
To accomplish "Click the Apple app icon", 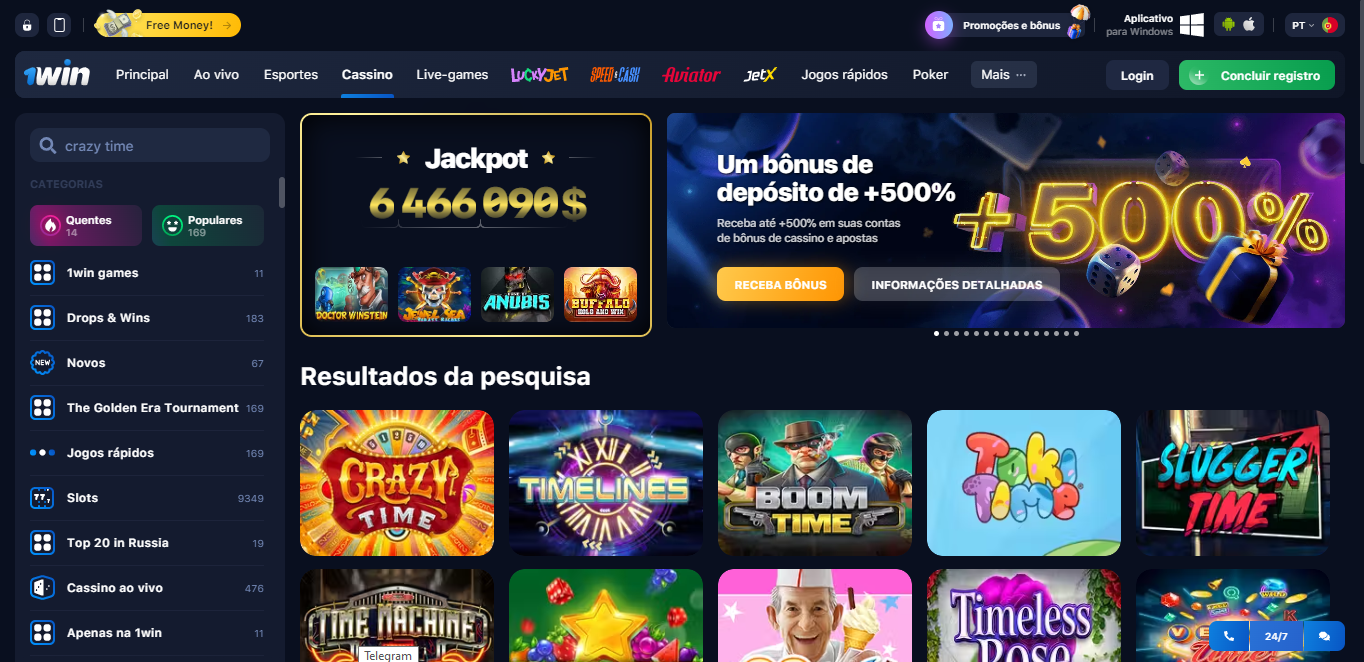I will point(1249,25).
